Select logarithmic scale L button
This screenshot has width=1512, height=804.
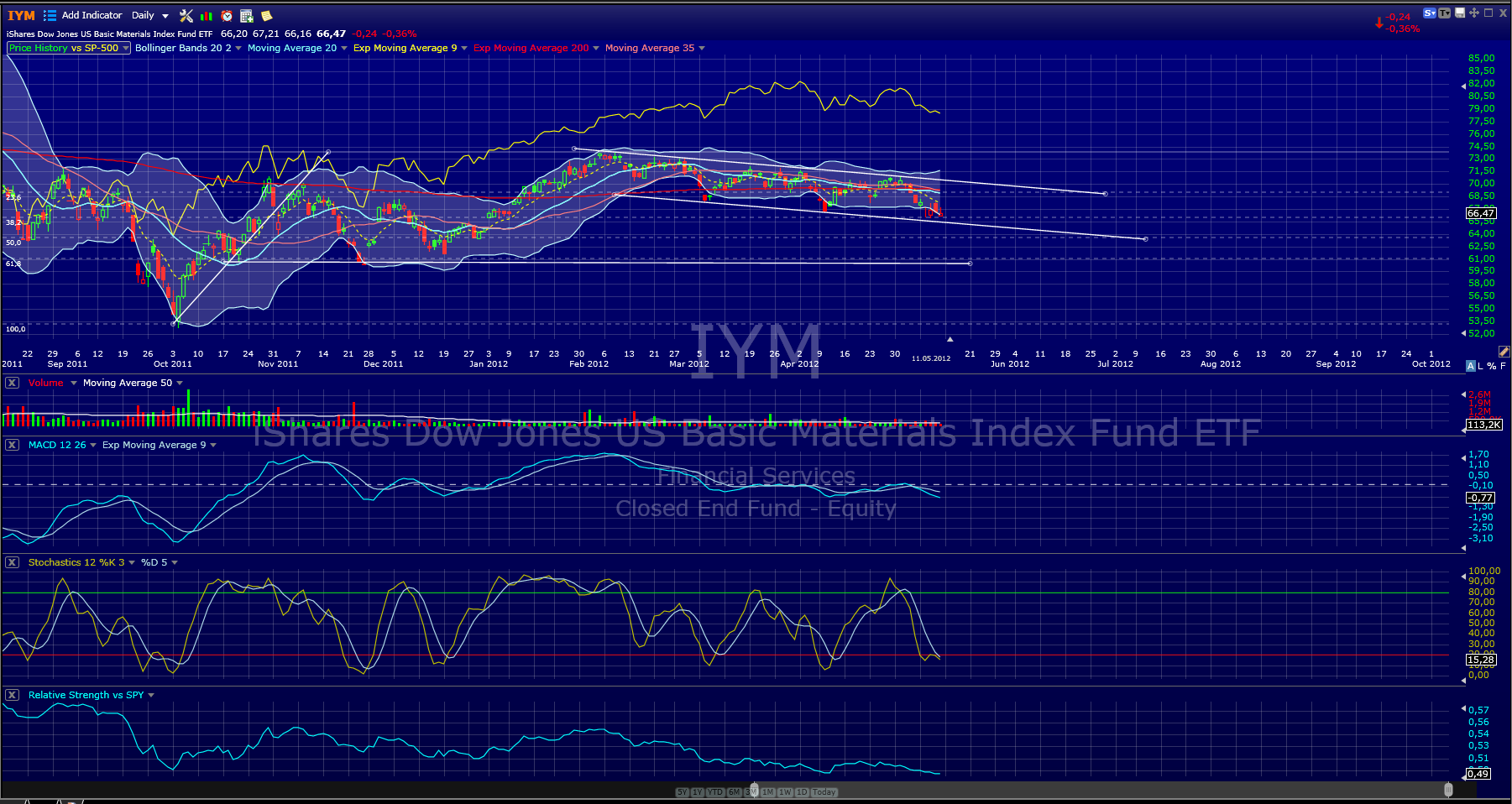(1481, 366)
